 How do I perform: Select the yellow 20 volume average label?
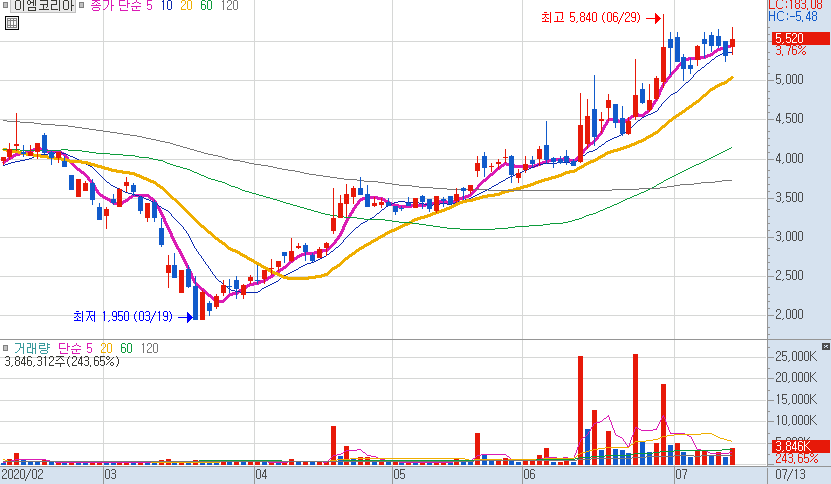pyautogui.click(x=107, y=348)
